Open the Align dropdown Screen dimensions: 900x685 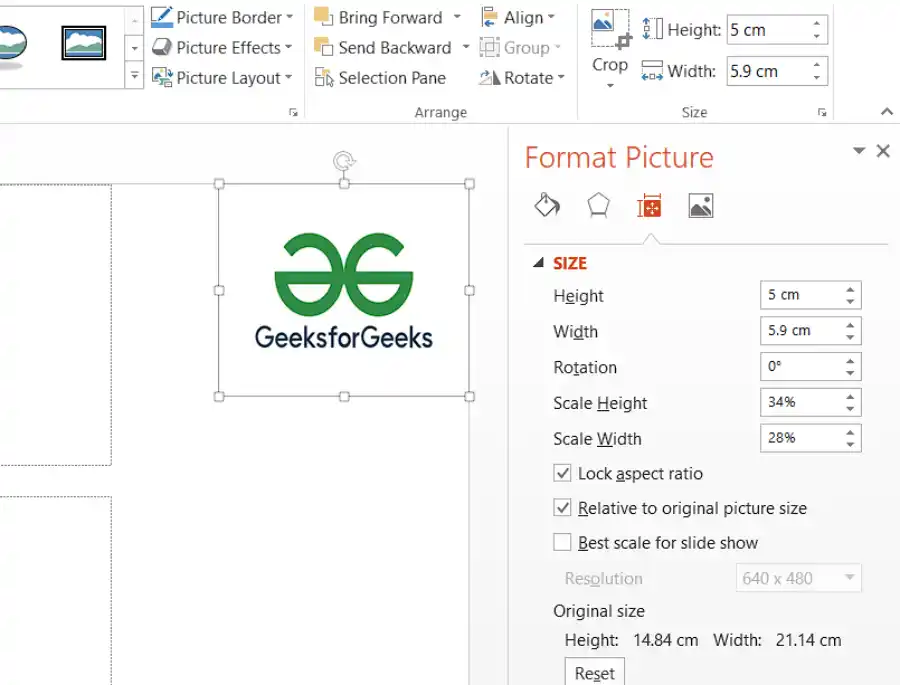coord(518,17)
